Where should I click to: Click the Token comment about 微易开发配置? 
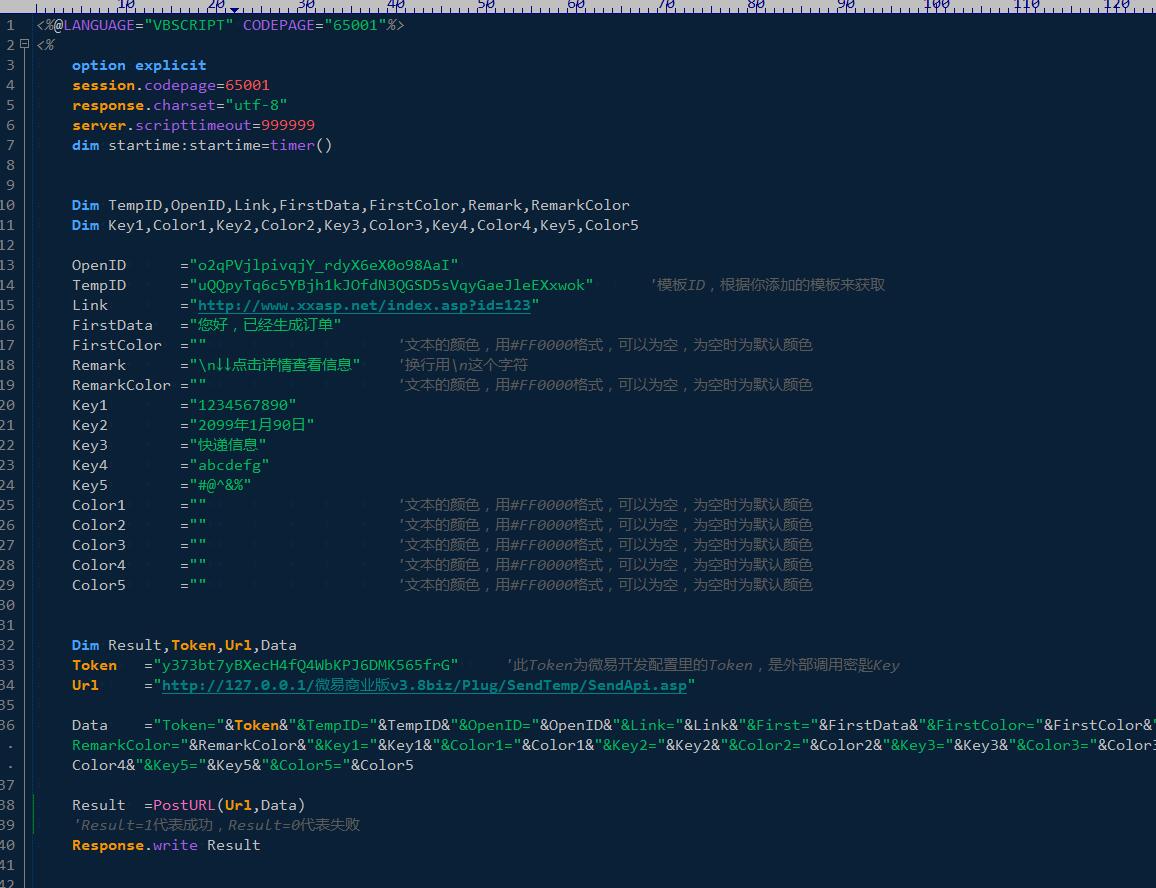703,665
